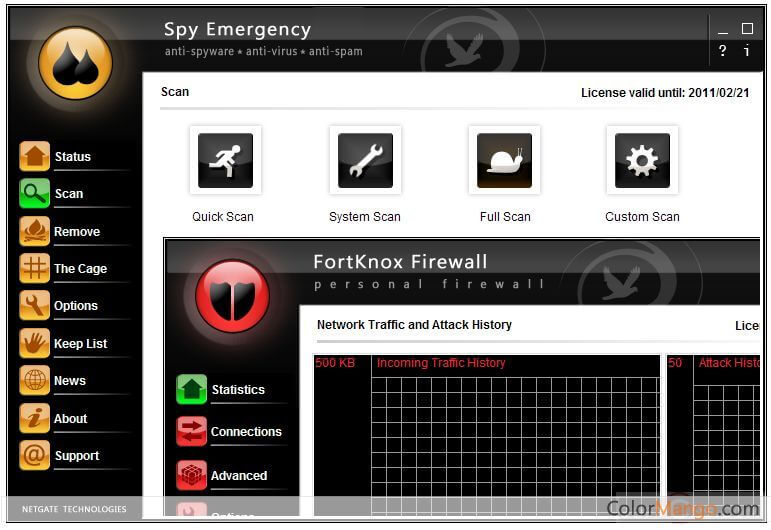Open the About info icon in sidebar
The width and height of the screenshot is (771, 530).
coord(34,418)
